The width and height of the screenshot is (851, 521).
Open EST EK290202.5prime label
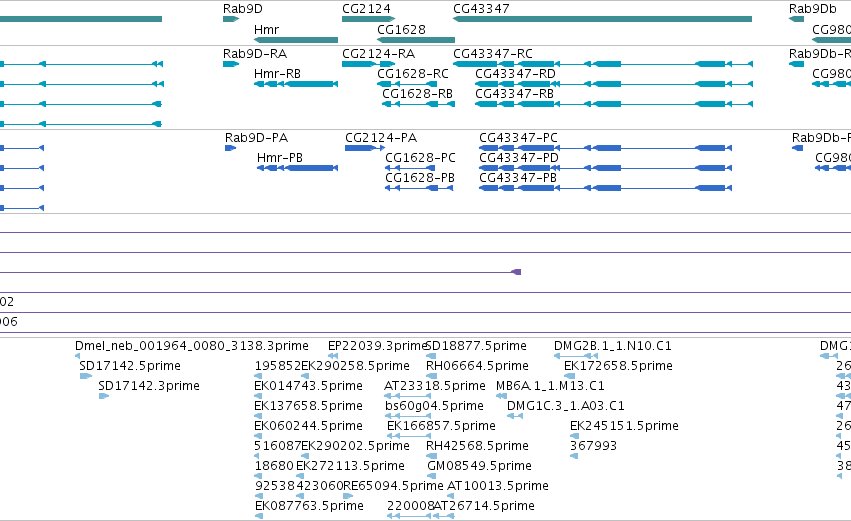click(355, 446)
